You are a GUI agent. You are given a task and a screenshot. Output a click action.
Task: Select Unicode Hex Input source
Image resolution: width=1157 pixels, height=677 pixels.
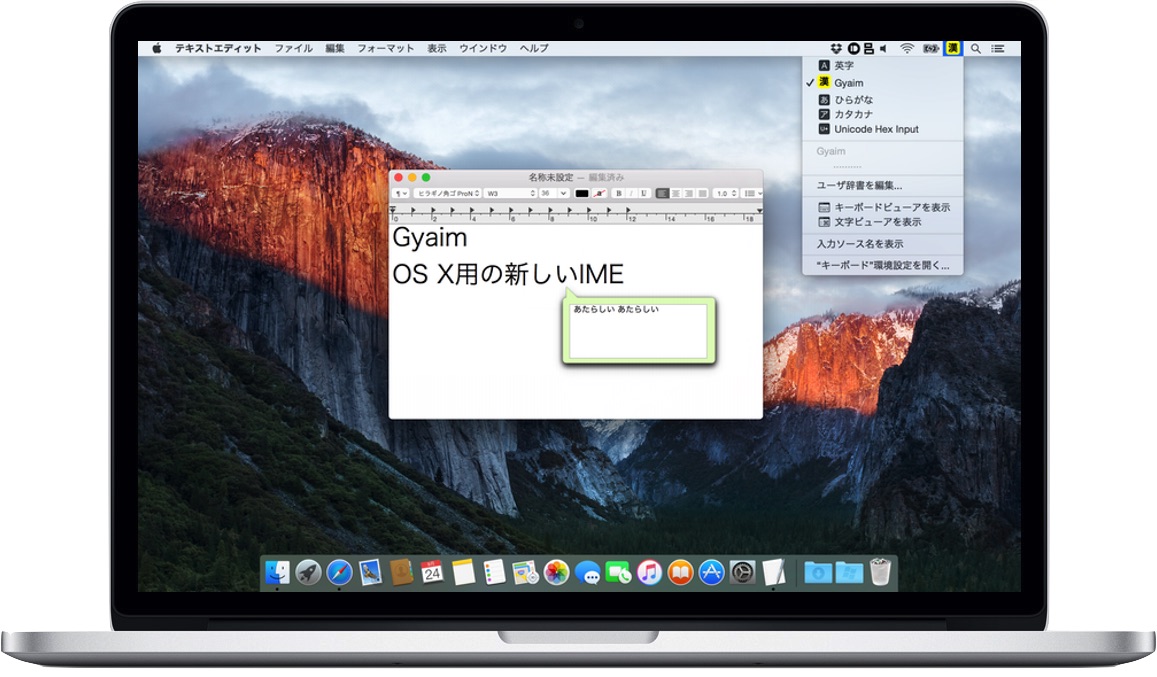tap(883, 129)
